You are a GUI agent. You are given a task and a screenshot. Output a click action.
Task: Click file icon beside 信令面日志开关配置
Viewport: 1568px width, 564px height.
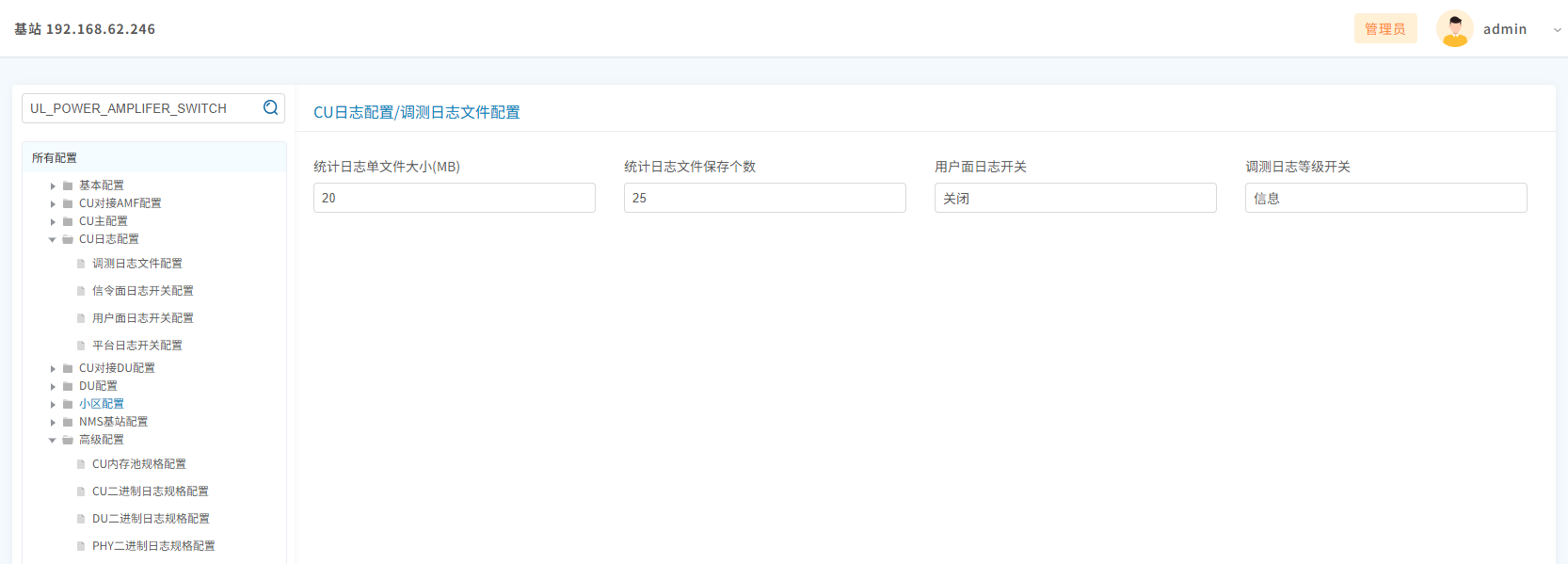tap(81, 291)
